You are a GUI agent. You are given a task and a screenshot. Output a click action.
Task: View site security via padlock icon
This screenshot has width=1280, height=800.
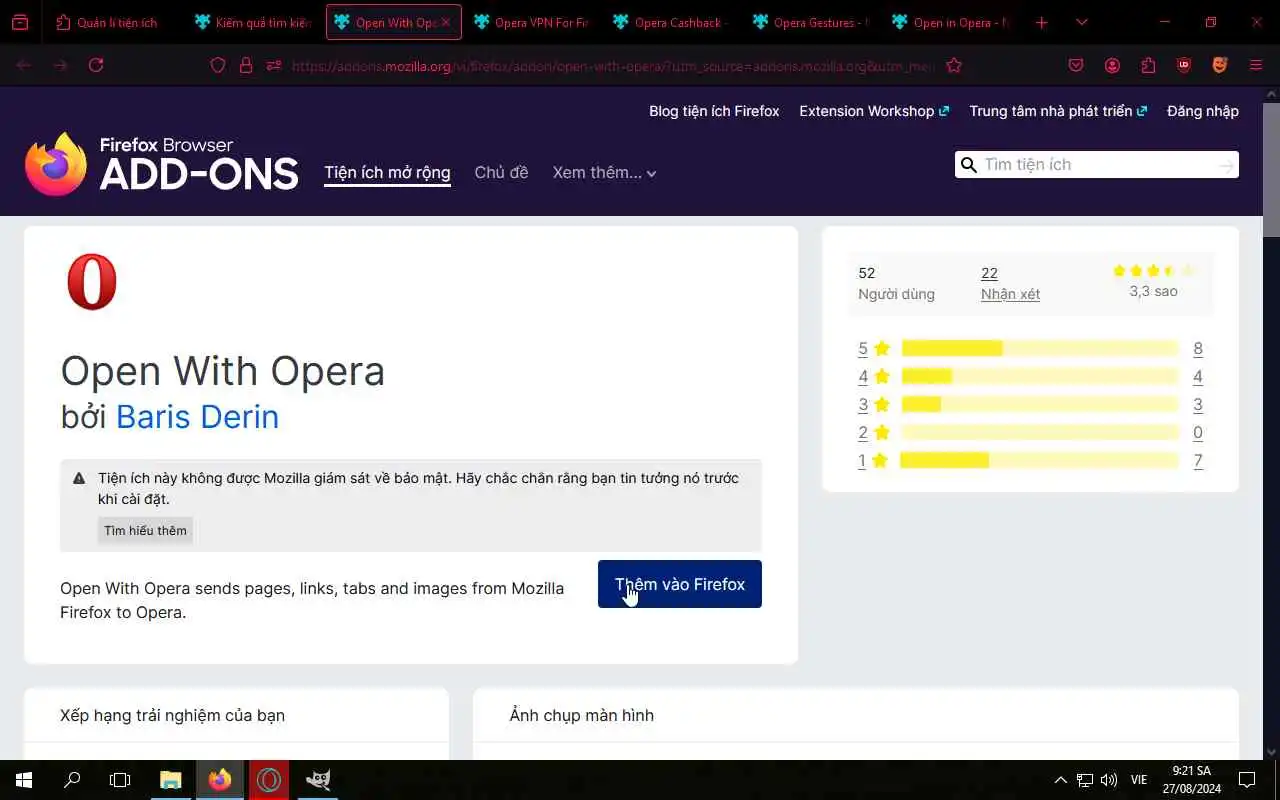(x=246, y=65)
